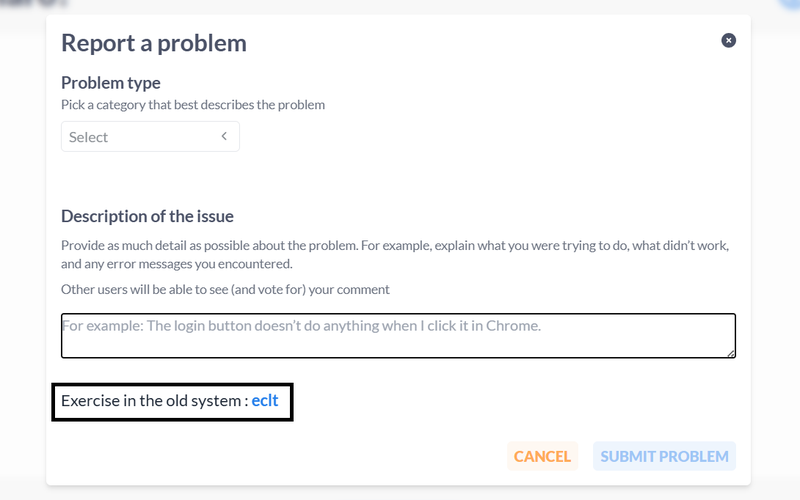Click the Report a problem heading
This screenshot has height=500, width=800.
154,42
